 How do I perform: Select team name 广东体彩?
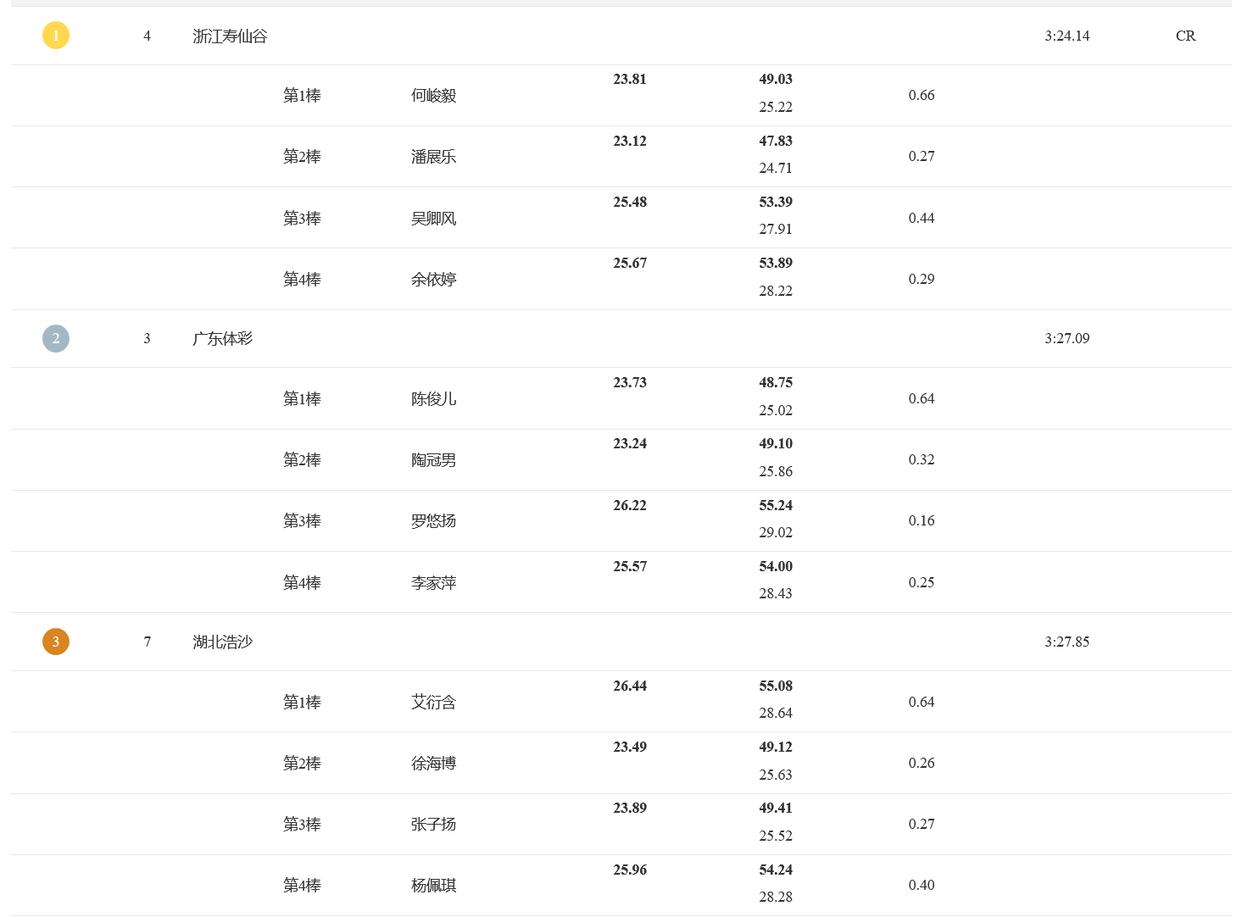click(x=223, y=339)
